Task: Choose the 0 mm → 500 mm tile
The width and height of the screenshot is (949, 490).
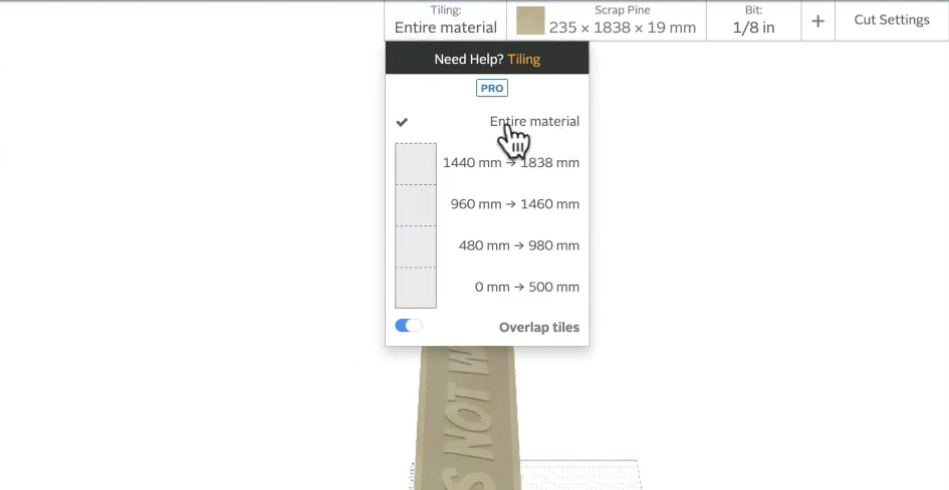Action: click(527, 287)
